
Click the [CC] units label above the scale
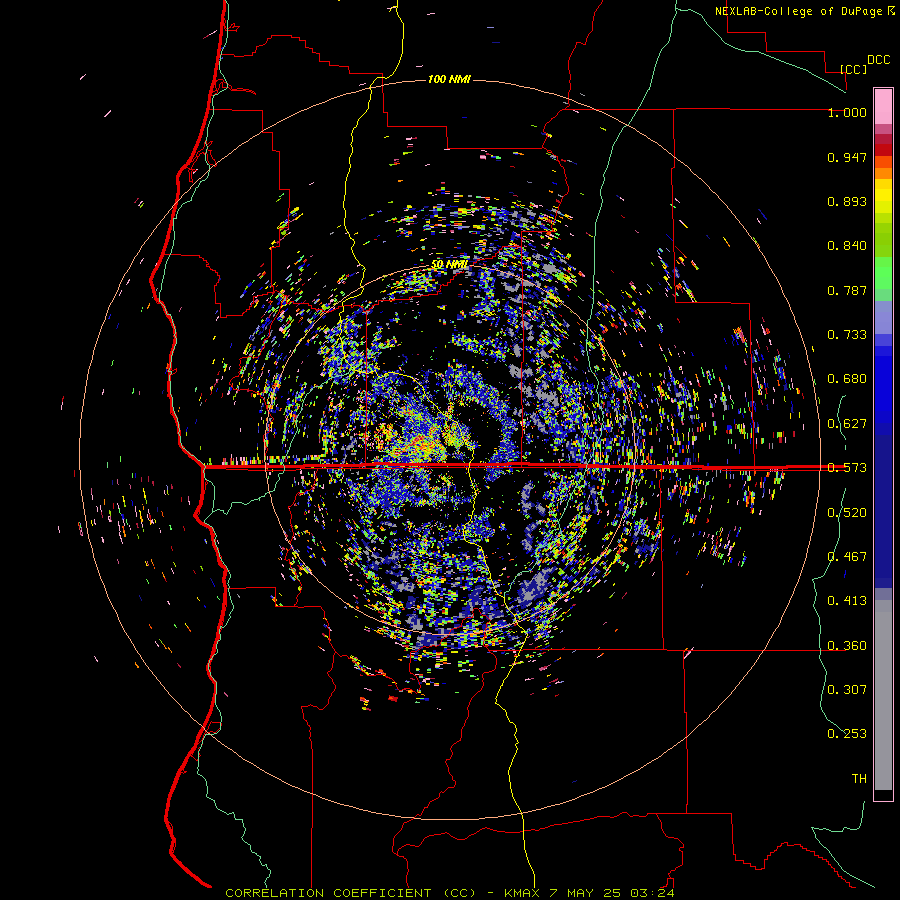(853, 69)
